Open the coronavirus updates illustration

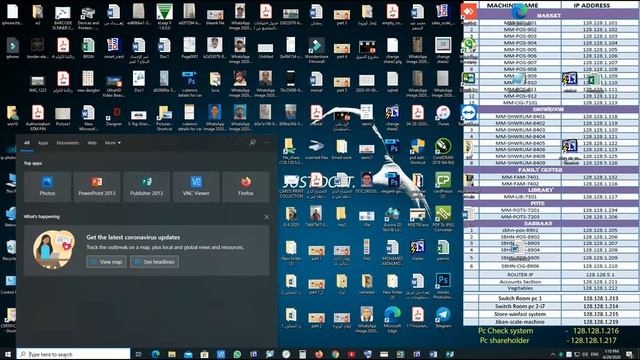[54, 250]
